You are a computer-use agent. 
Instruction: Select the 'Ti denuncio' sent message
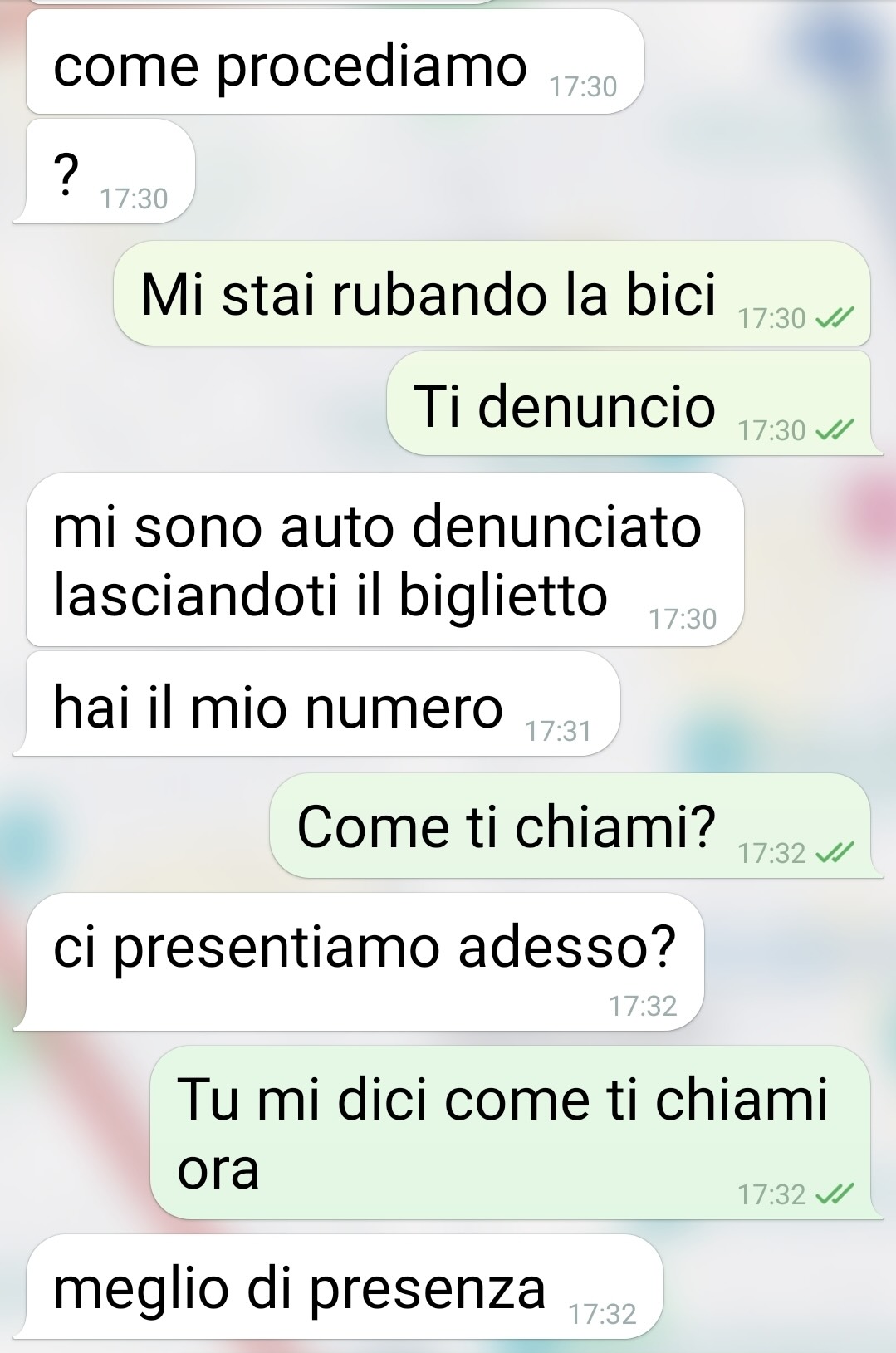[x=629, y=403]
